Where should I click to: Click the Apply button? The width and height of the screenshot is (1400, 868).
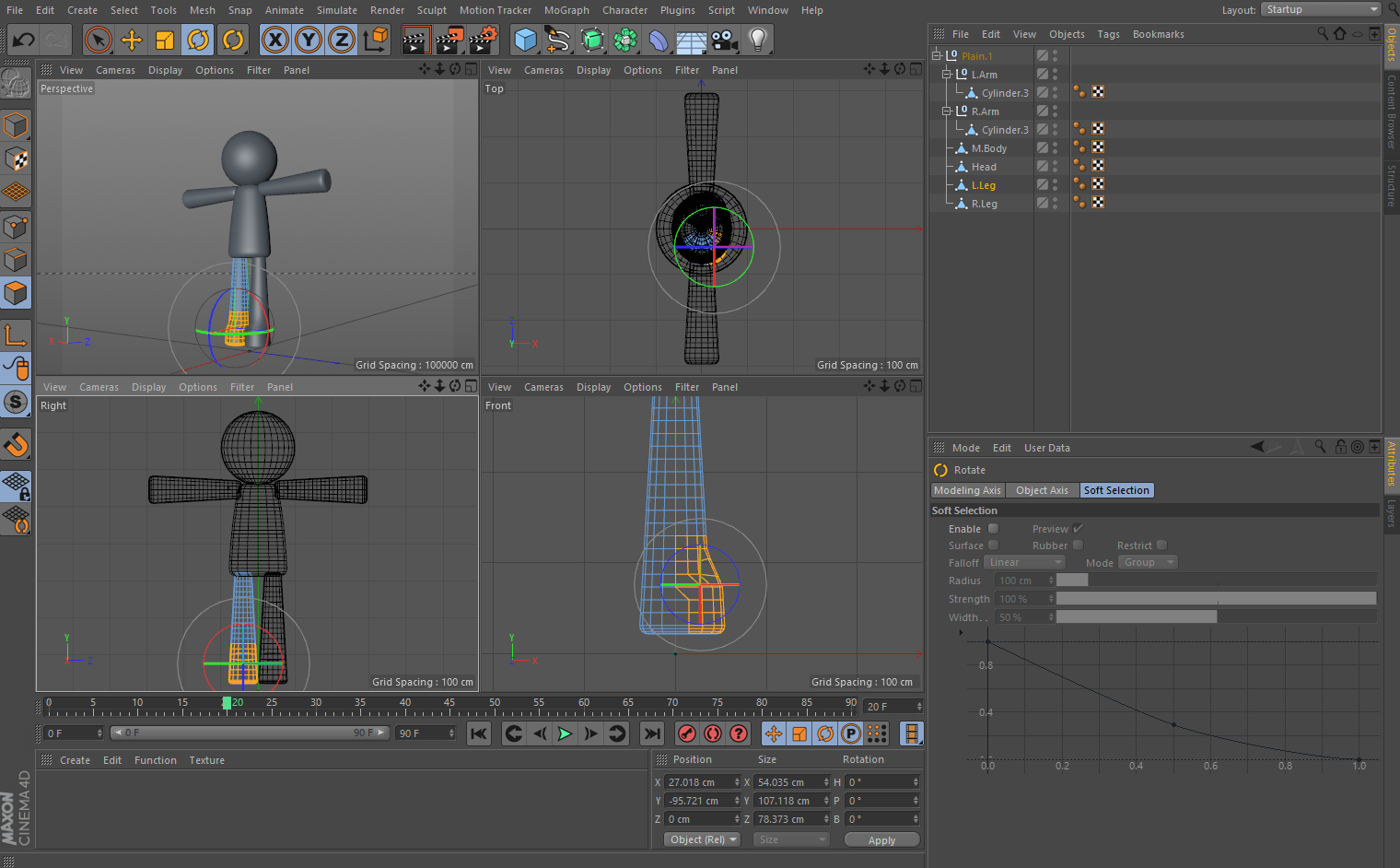[881, 839]
